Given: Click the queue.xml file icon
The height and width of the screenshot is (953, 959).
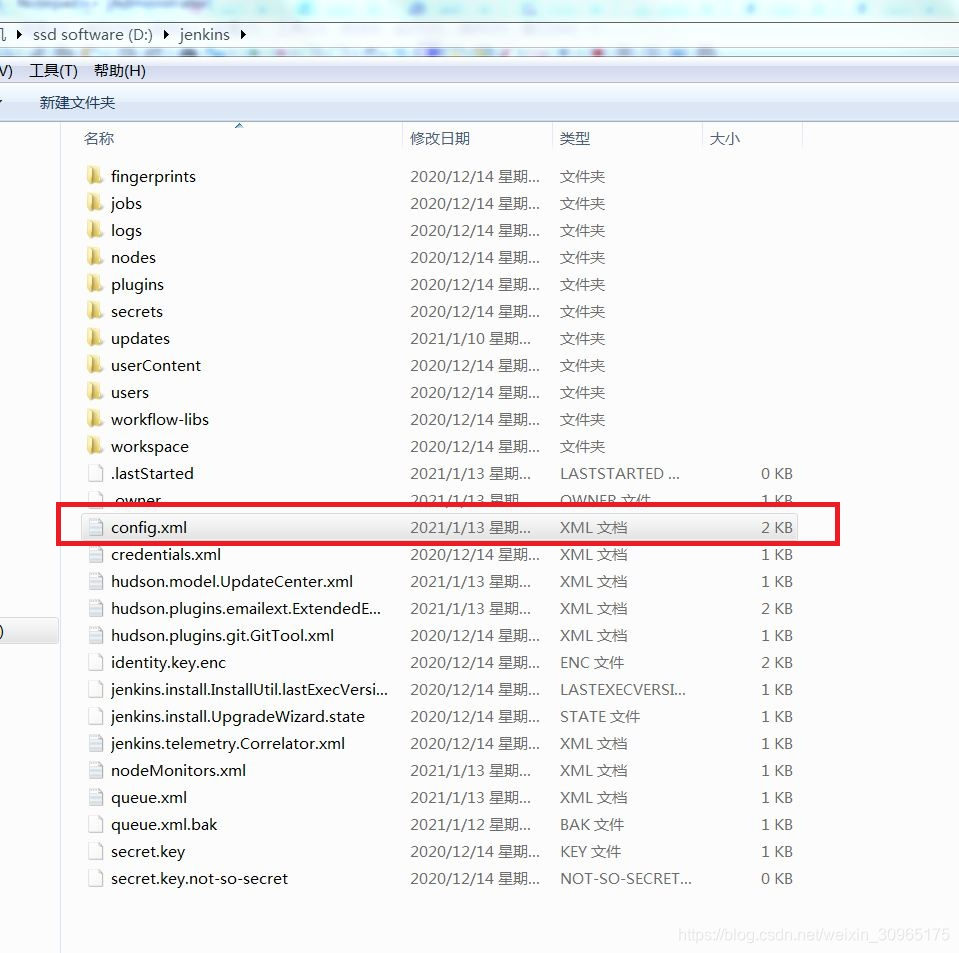Looking at the screenshot, I should coord(95,797).
